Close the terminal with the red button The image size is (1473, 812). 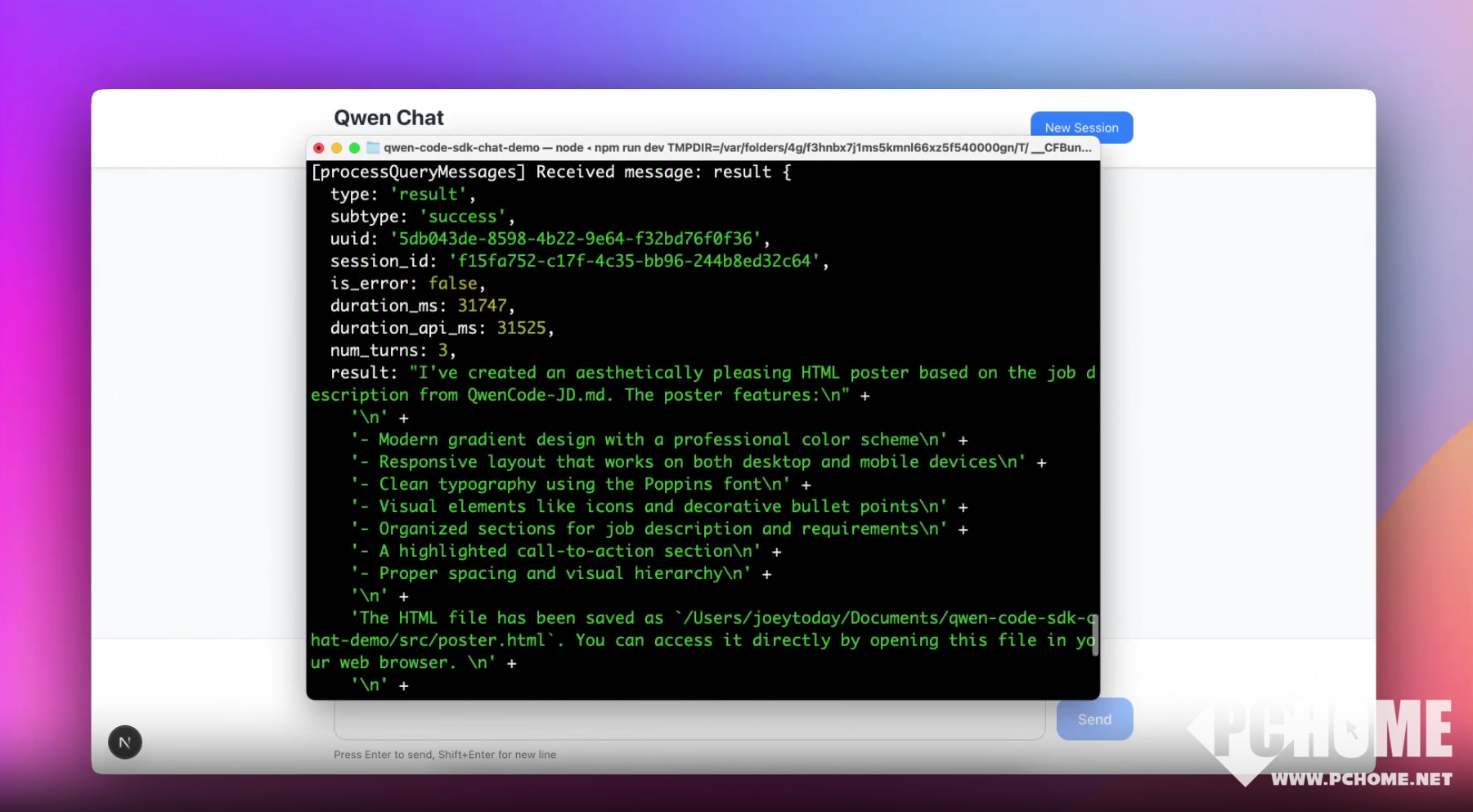(x=319, y=148)
